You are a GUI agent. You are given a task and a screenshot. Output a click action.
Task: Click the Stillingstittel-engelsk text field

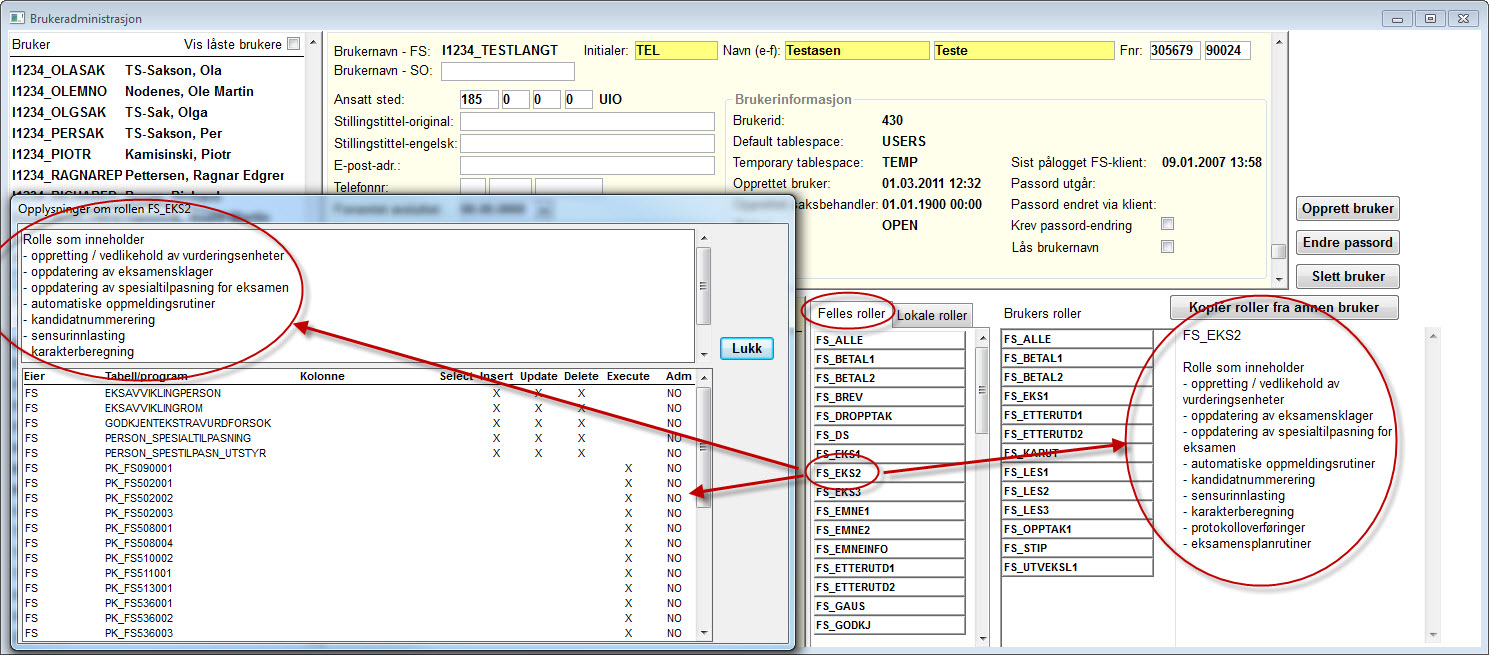(587, 143)
